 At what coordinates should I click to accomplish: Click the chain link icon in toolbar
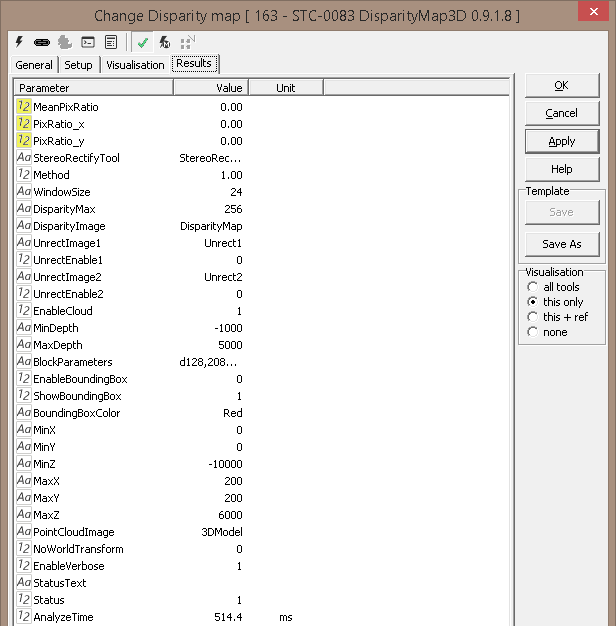pyautogui.click(x=42, y=42)
